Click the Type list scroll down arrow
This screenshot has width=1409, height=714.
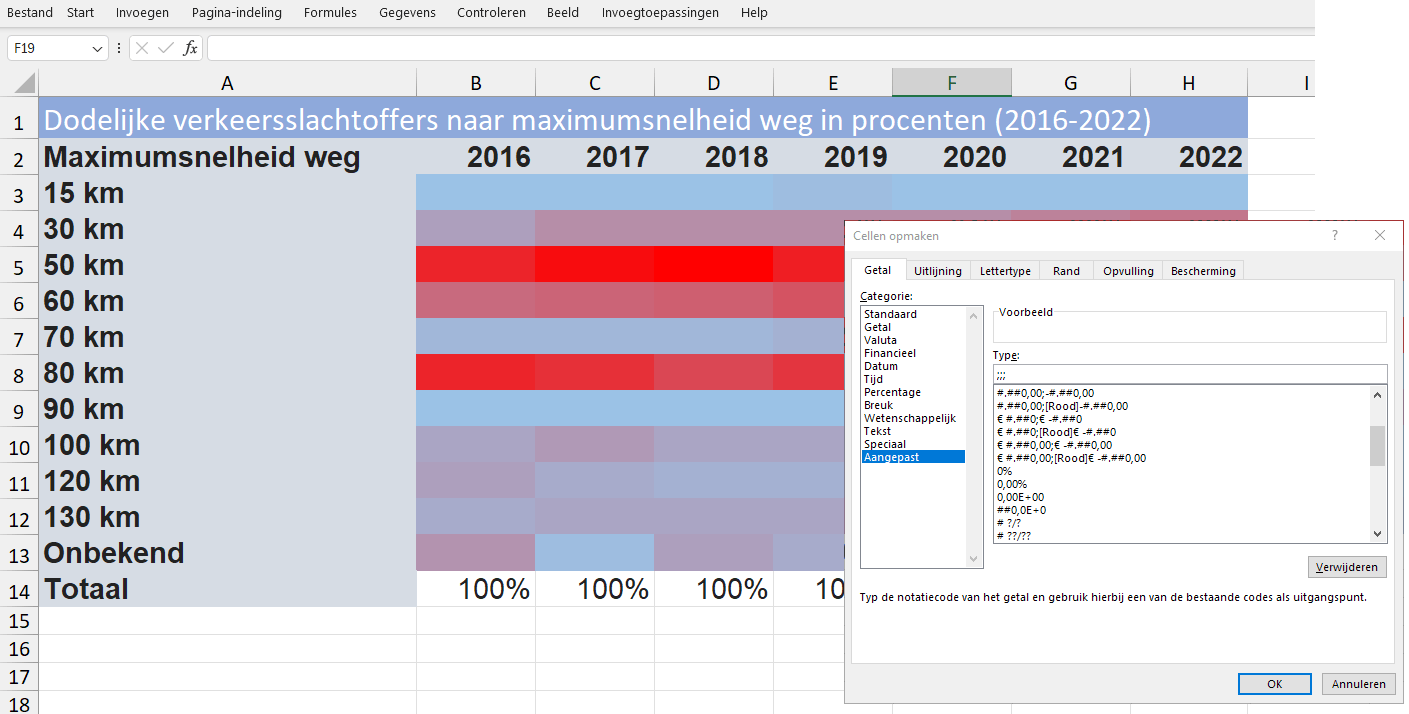click(1378, 534)
